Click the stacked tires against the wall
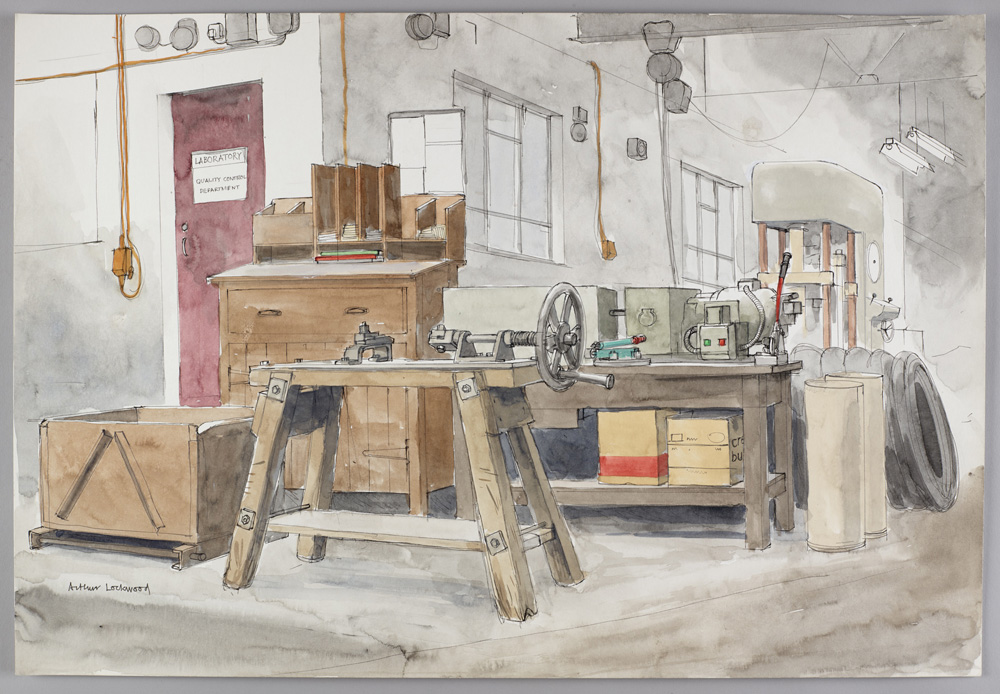This screenshot has height=694, width=1000. click(920, 430)
